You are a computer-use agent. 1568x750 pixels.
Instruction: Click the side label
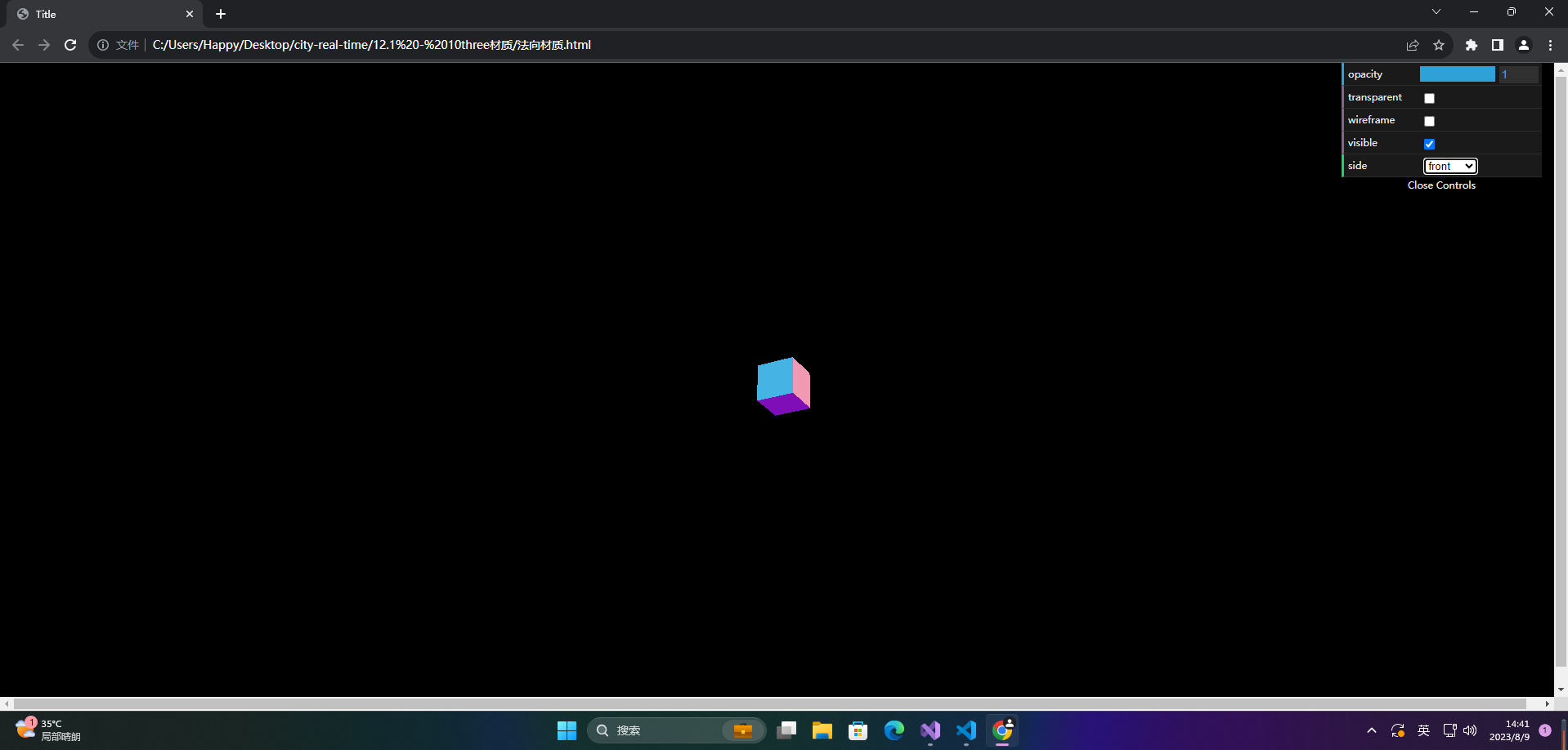pos(1357,166)
